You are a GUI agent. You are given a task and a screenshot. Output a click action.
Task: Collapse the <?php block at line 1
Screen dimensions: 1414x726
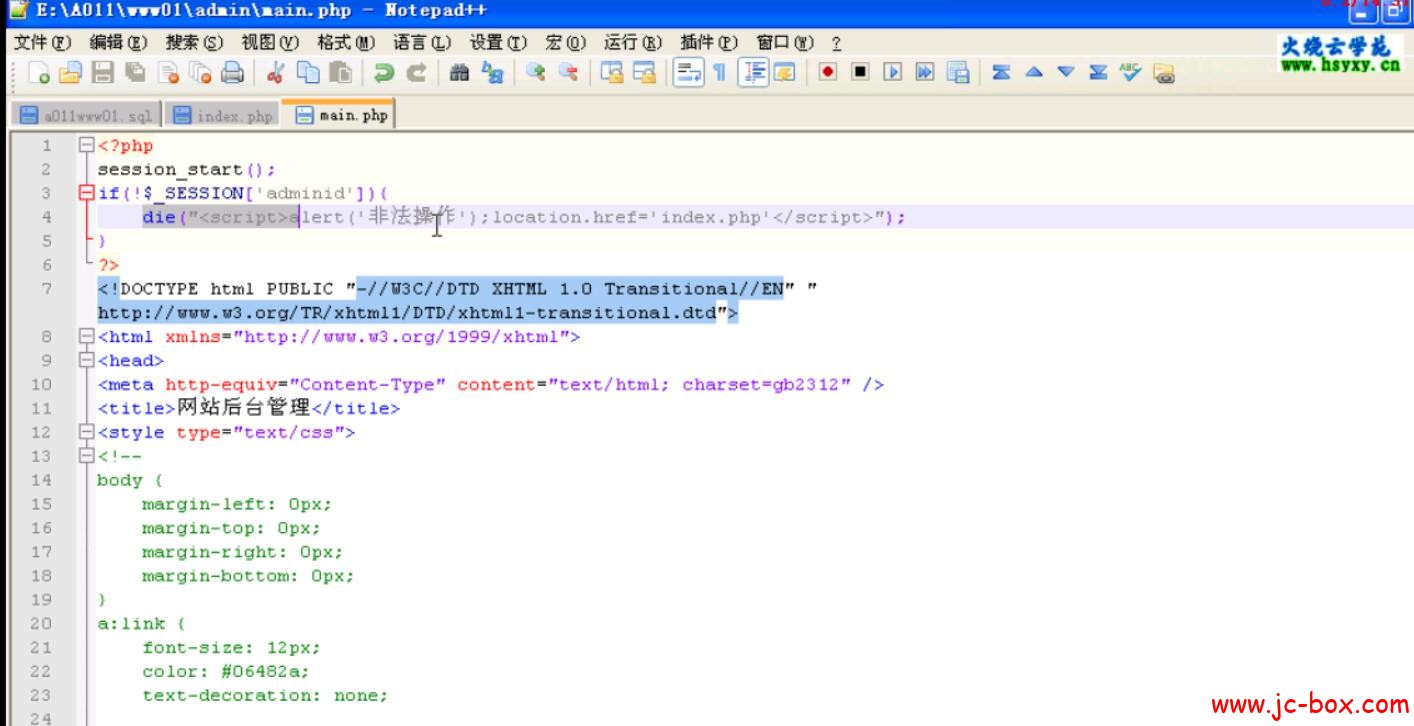(86, 146)
